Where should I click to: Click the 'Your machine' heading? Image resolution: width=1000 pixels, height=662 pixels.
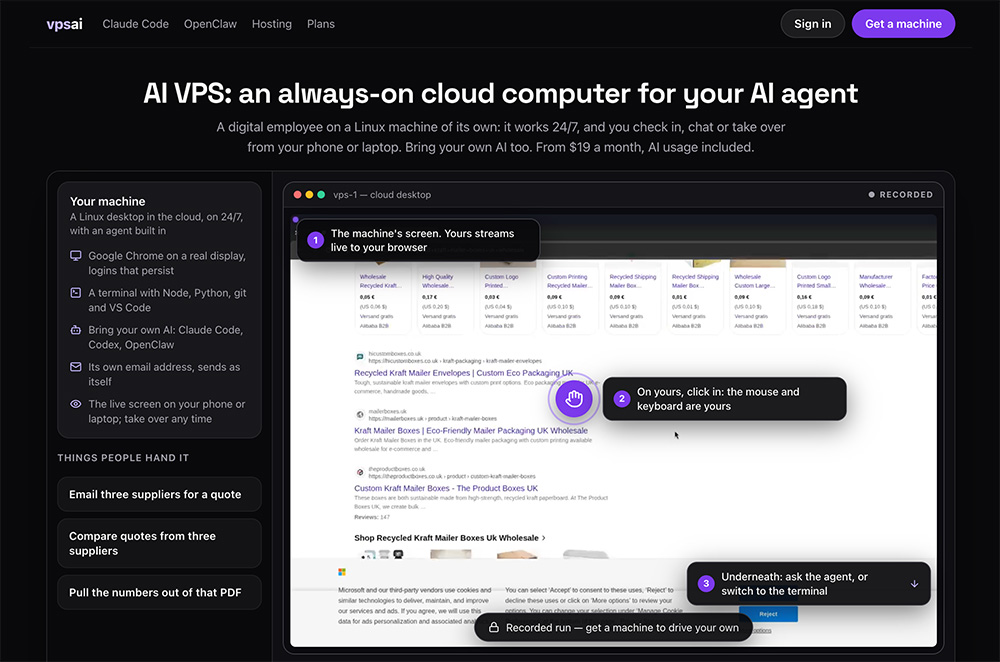click(x=108, y=202)
